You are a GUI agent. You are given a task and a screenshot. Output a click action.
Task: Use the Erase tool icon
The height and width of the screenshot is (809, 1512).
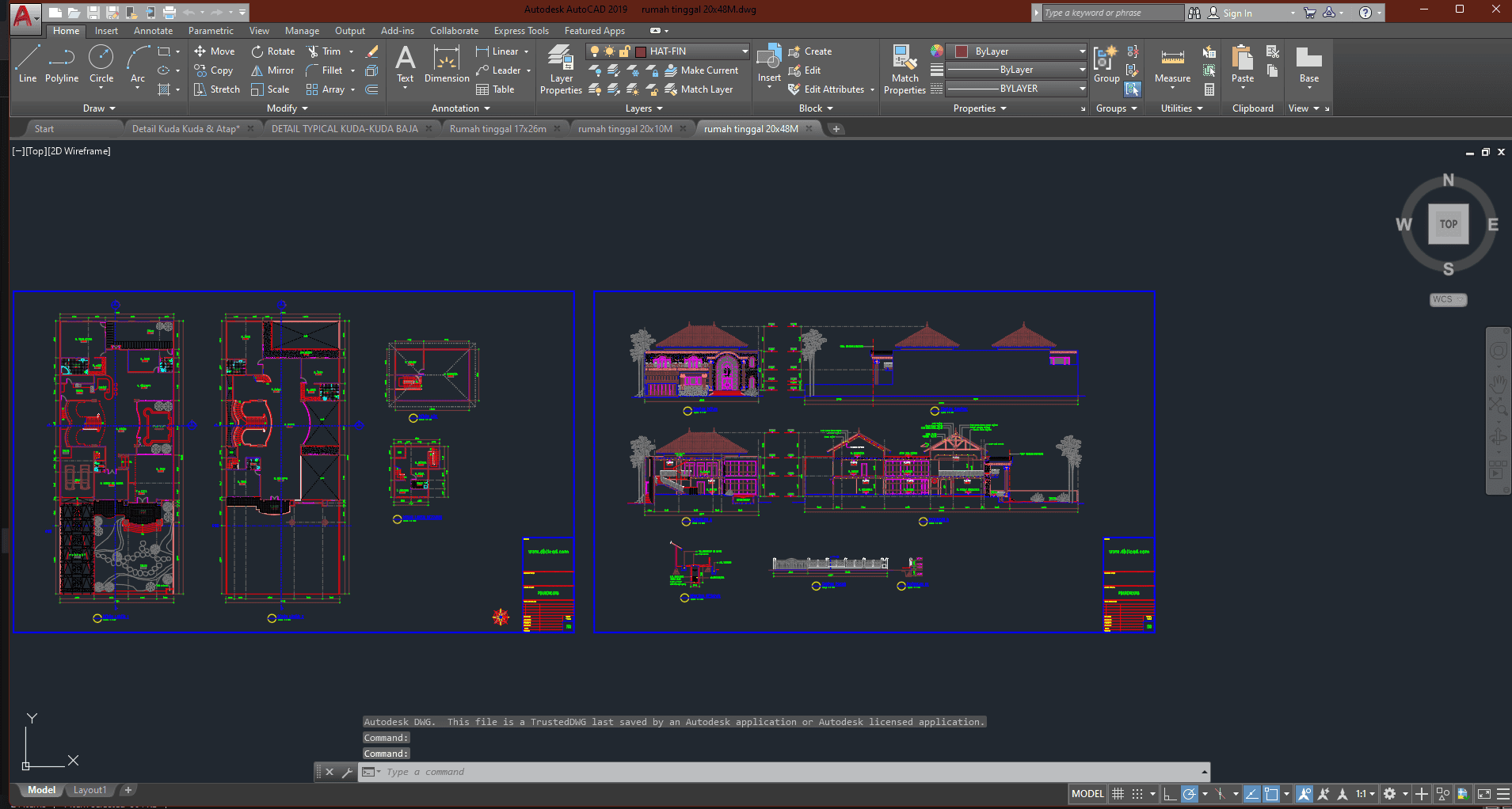[371, 51]
